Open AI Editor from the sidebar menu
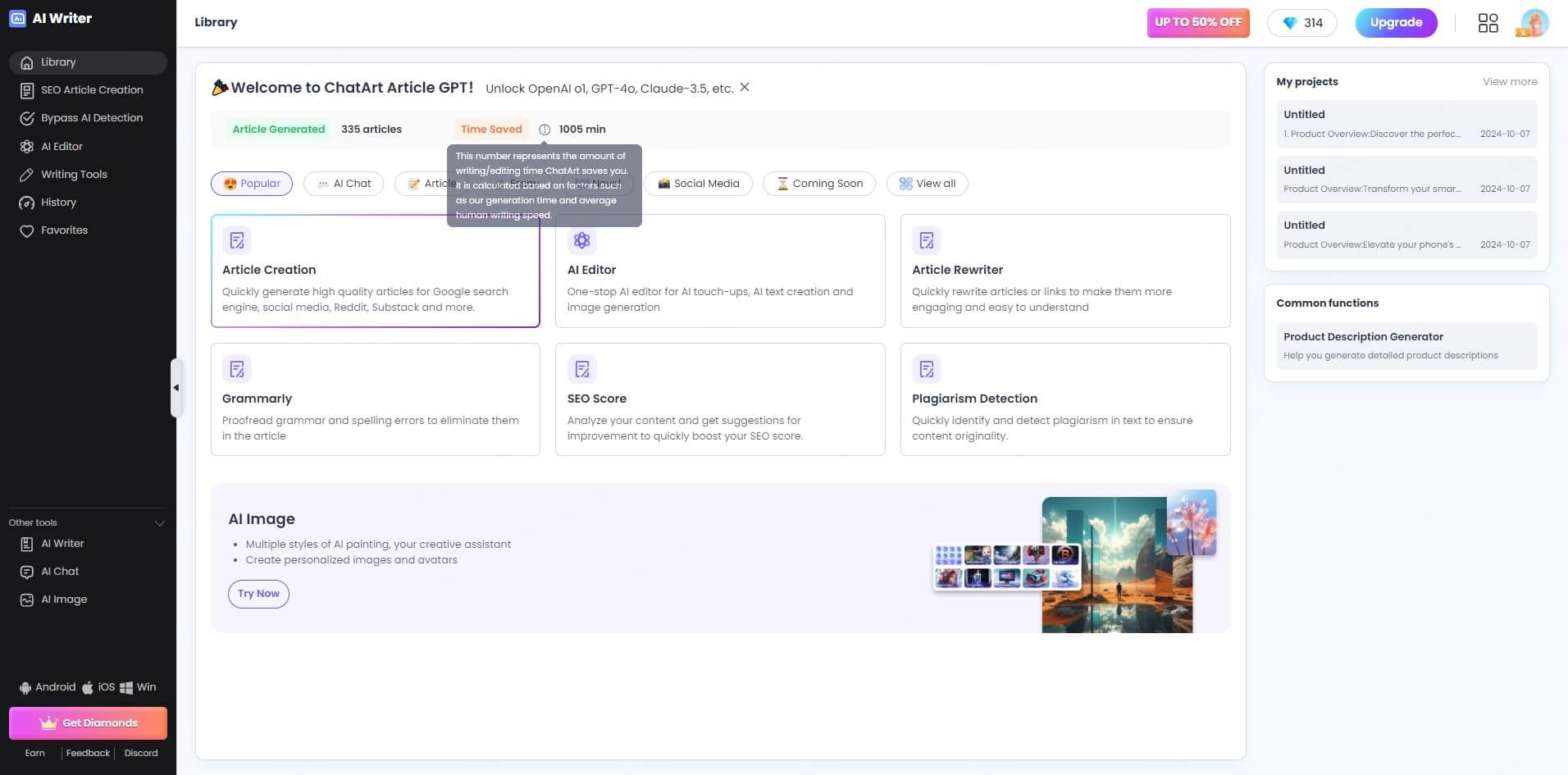 click(x=88, y=146)
